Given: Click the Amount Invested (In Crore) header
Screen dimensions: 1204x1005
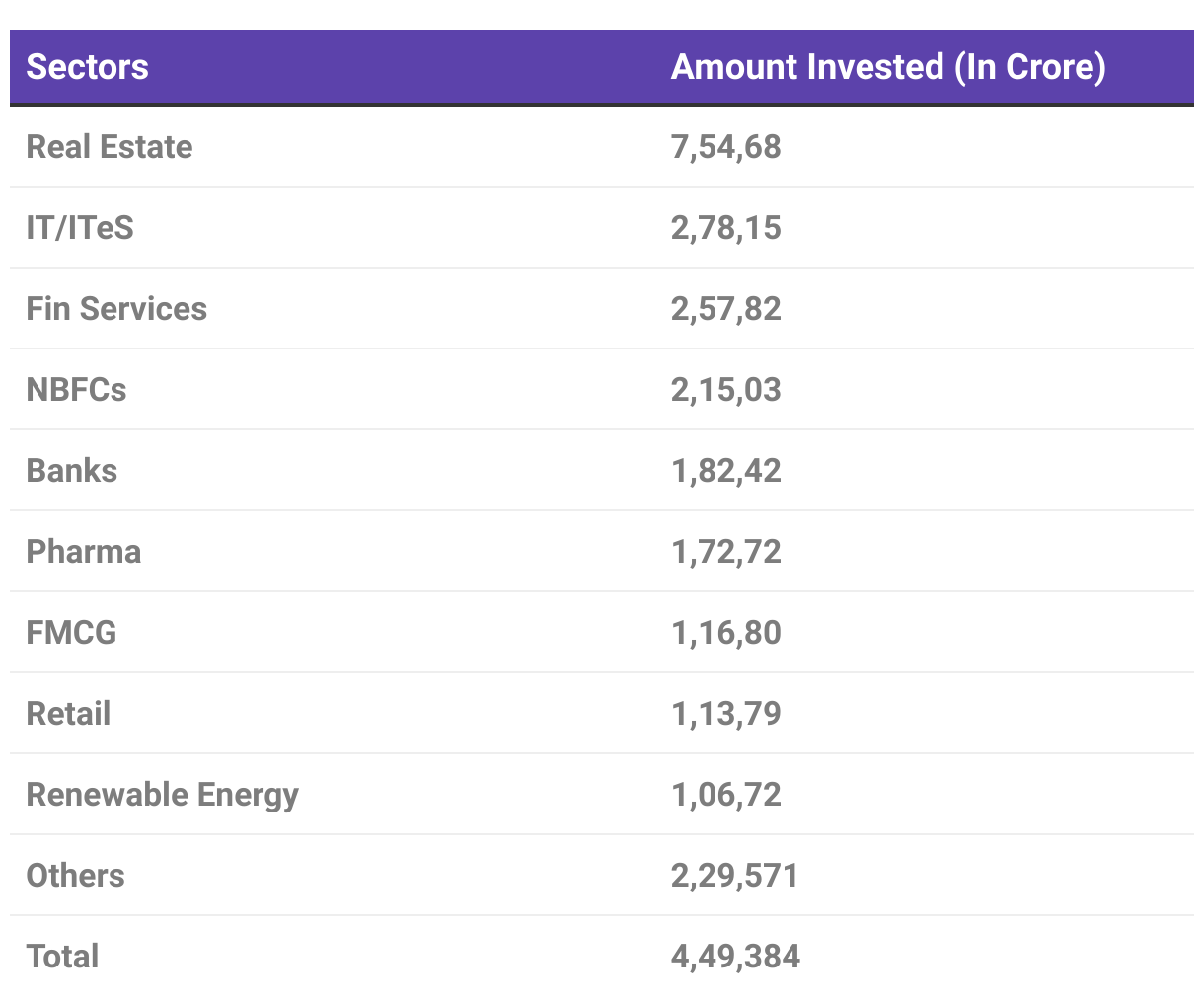Looking at the screenshot, I should tap(887, 67).
